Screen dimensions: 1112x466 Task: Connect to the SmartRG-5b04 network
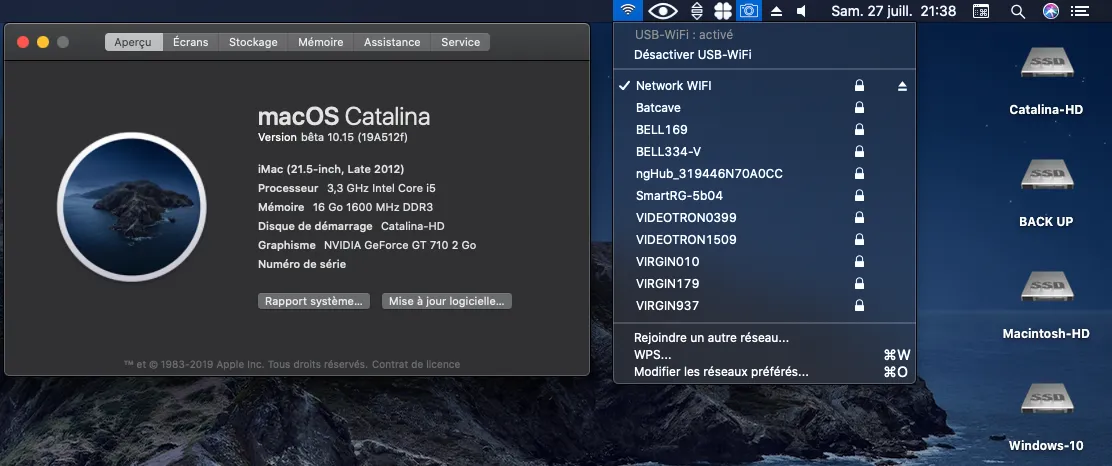coord(764,196)
